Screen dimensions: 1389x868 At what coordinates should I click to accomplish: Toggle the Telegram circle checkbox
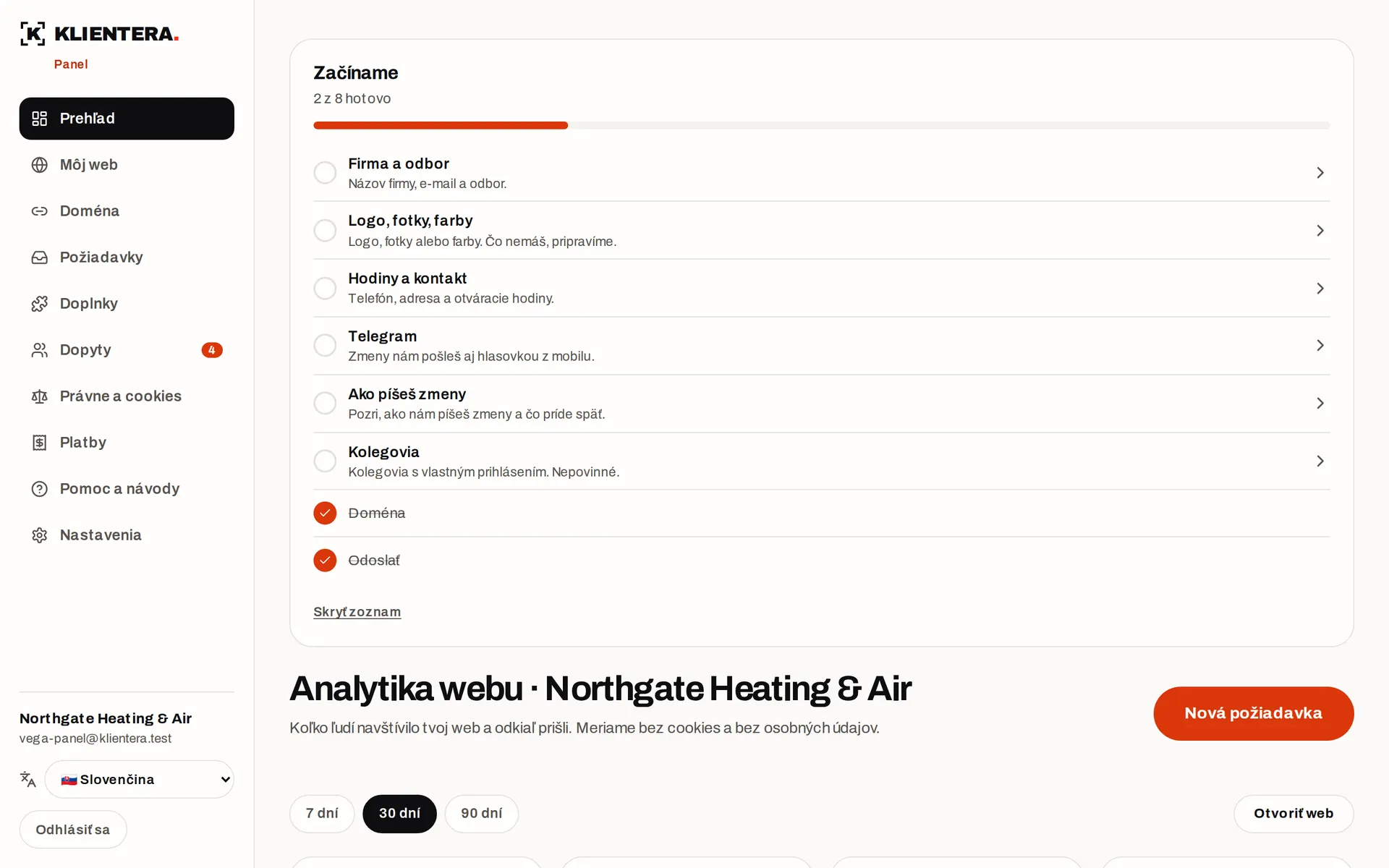(325, 346)
